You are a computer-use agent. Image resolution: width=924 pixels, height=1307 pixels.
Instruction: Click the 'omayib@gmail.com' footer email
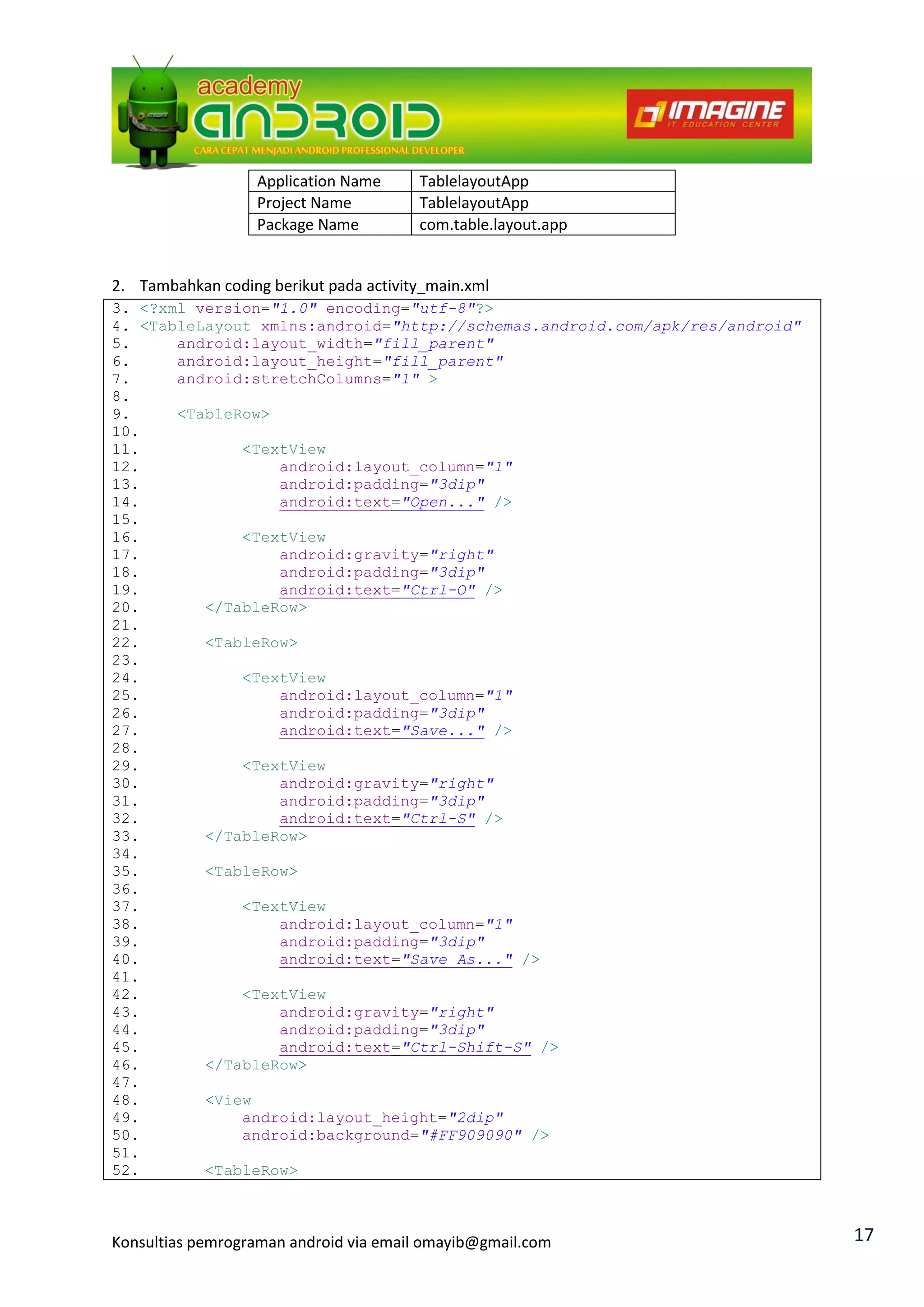(482, 1242)
